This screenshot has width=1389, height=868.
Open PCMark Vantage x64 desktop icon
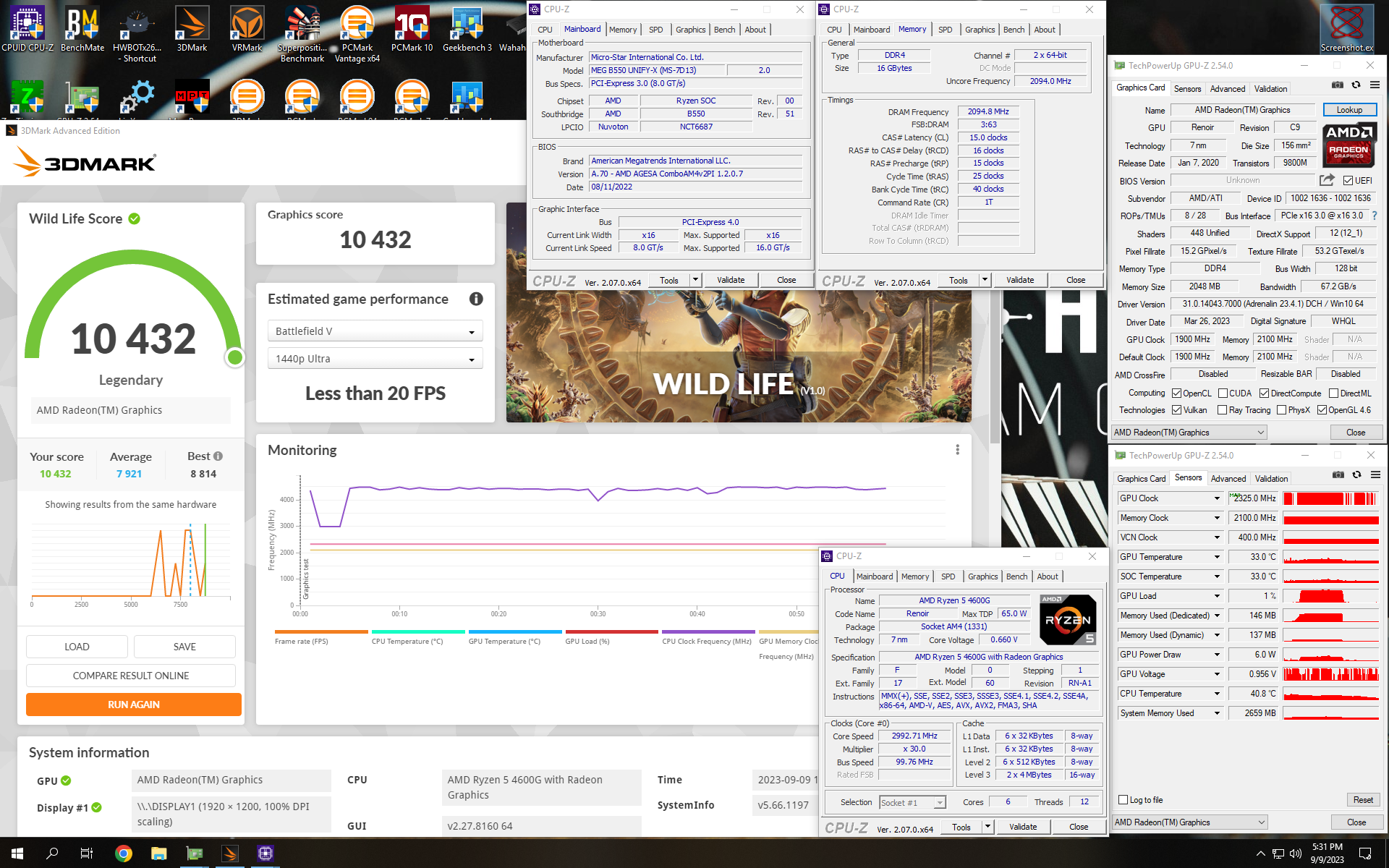click(357, 33)
